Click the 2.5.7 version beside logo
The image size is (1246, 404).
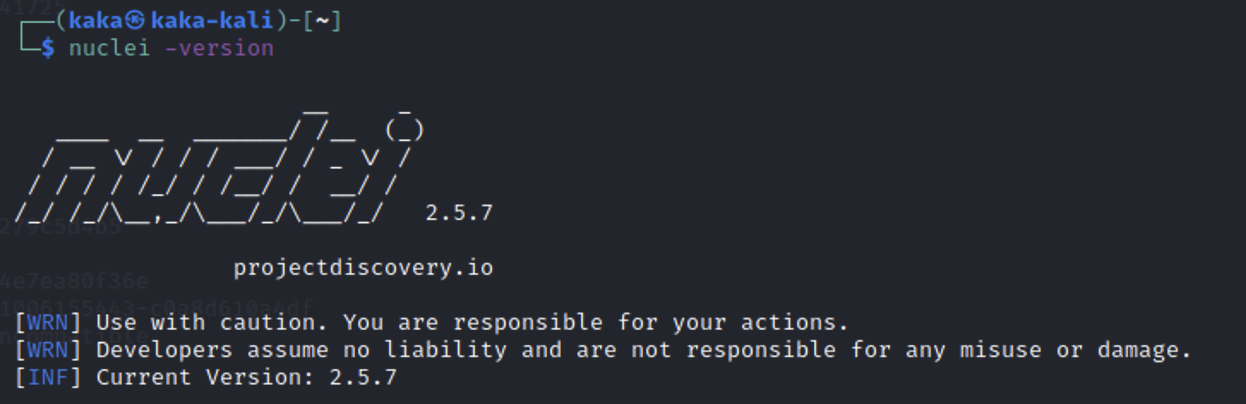coord(459,213)
